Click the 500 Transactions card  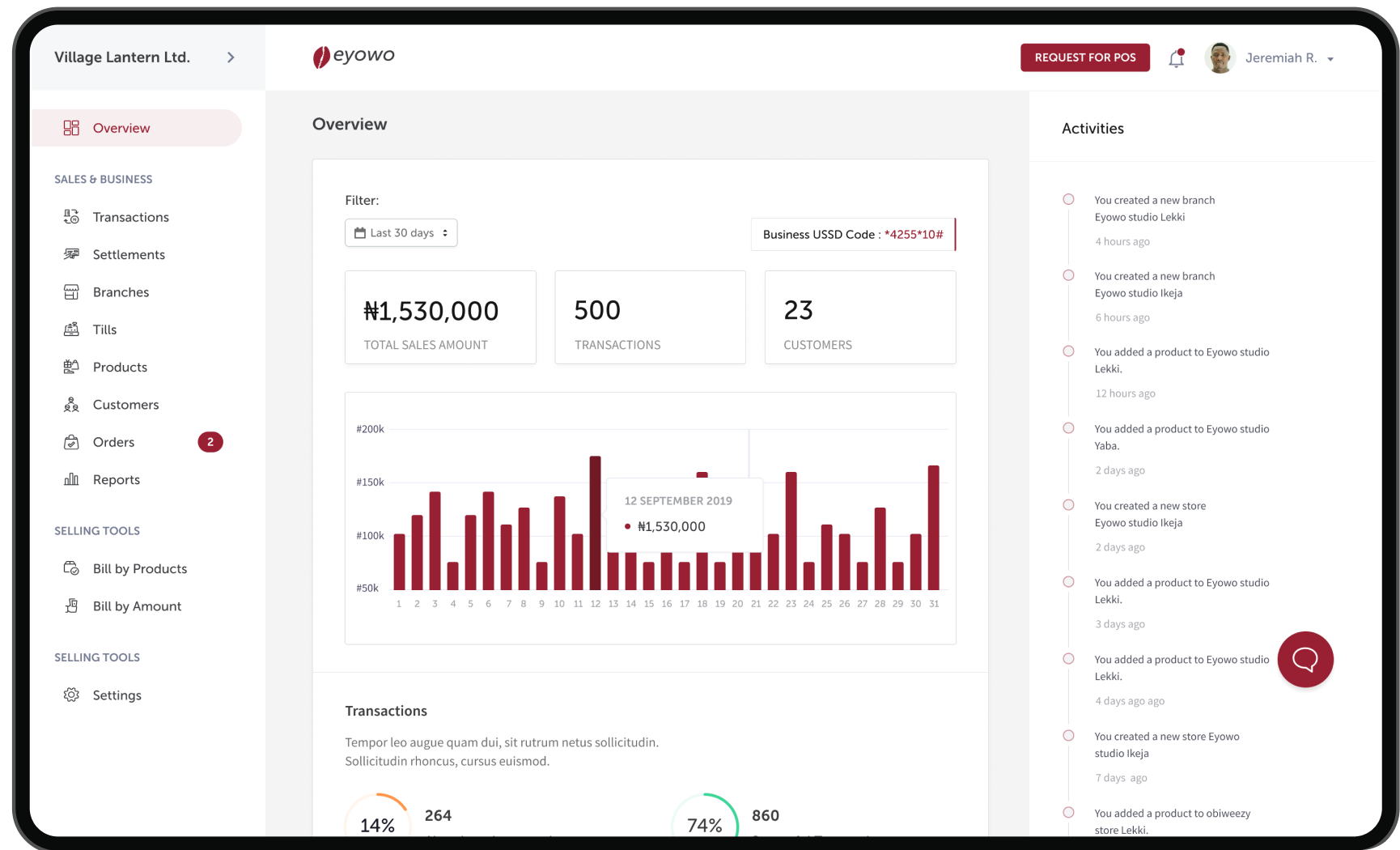[x=650, y=317]
